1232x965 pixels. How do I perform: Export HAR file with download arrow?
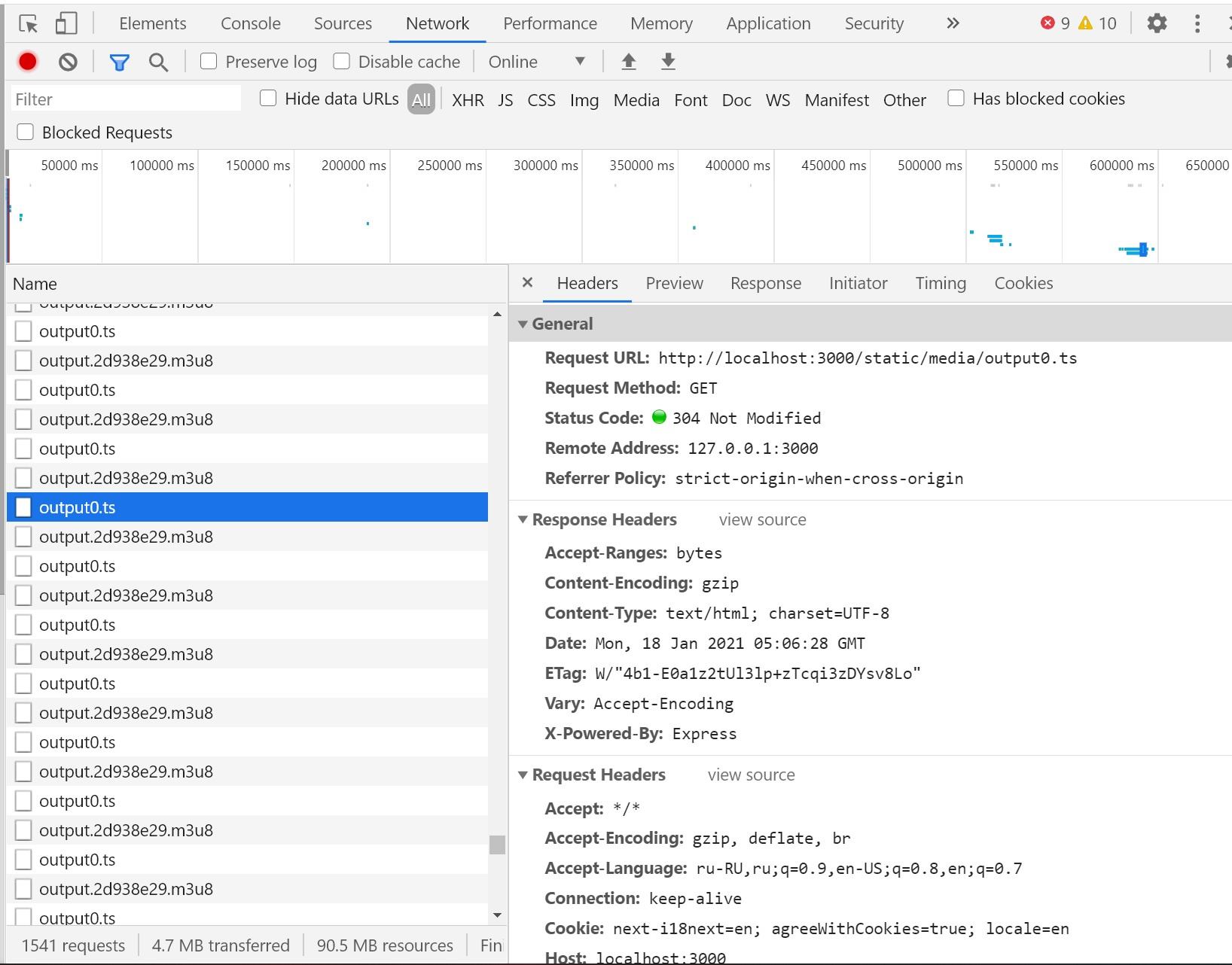click(668, 62)
